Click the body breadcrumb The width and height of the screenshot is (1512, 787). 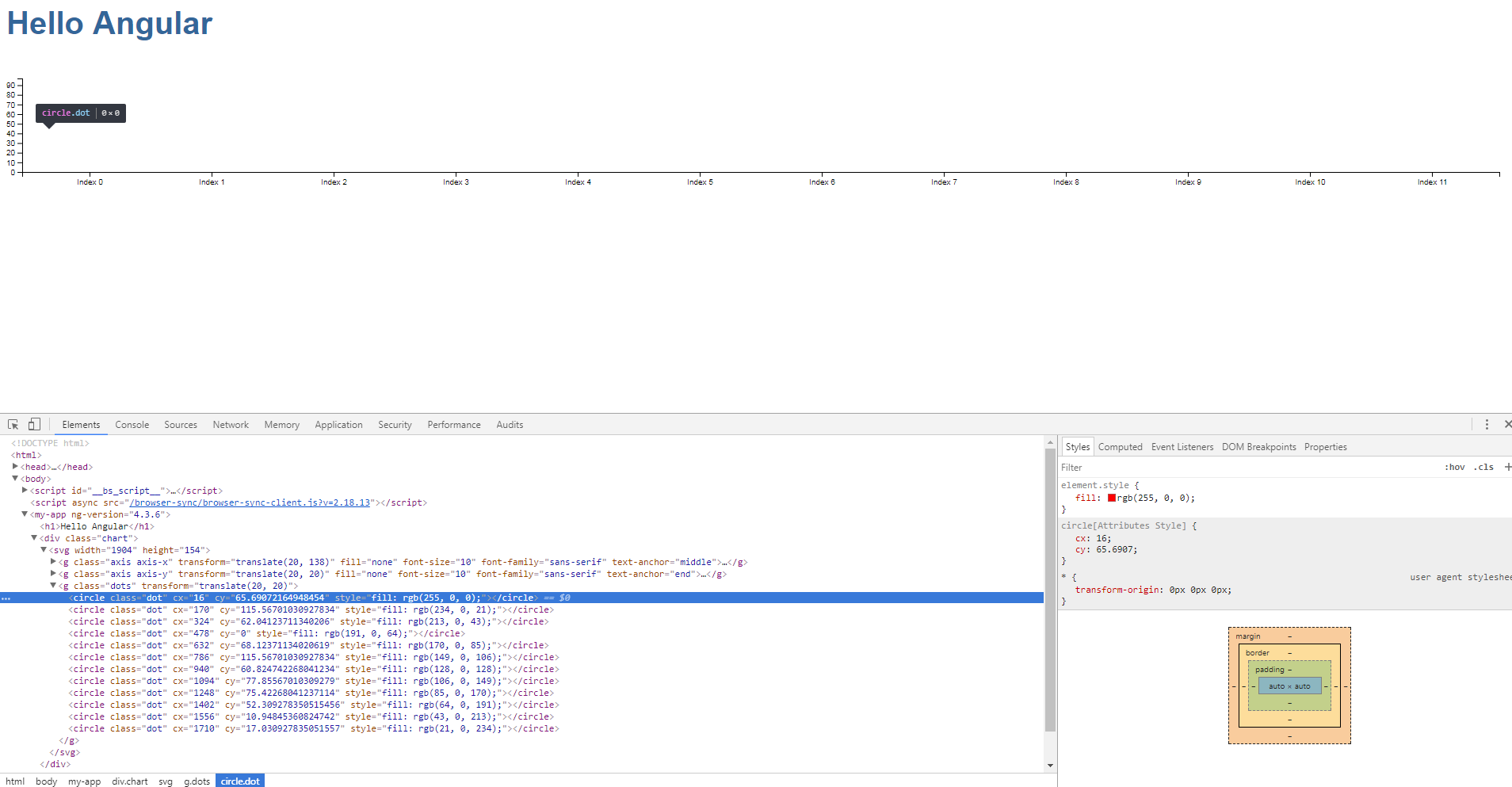tap(47, 781)
